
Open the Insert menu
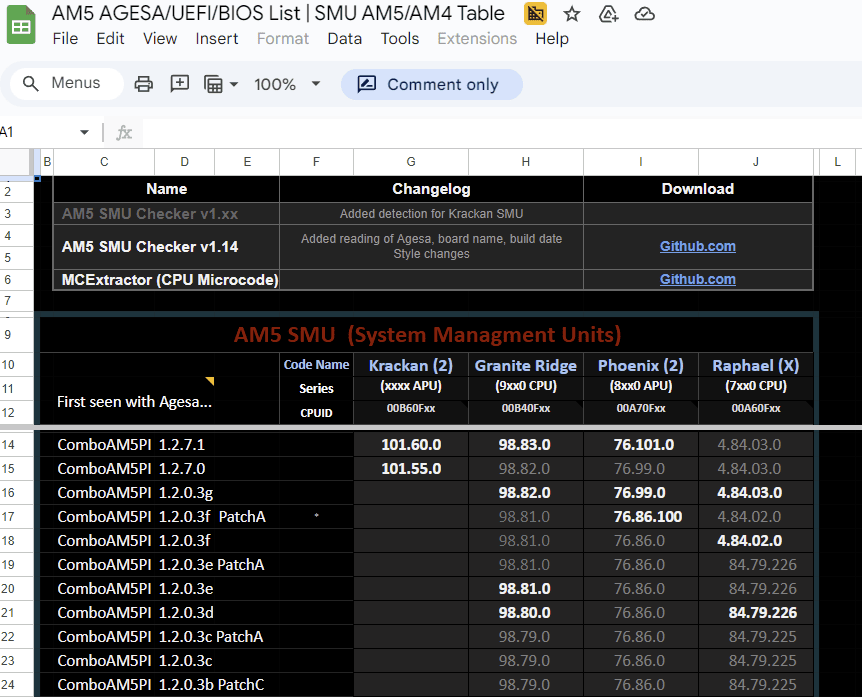click(x=217, y=38)
